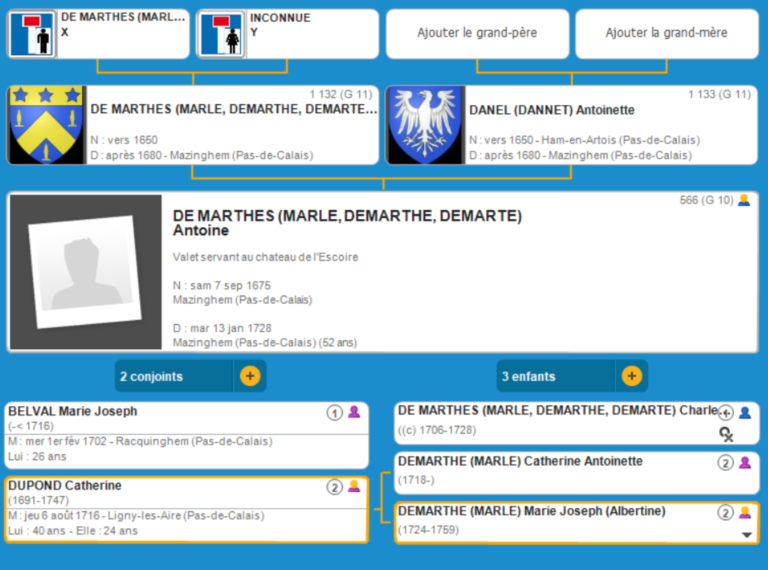The width and height of the screenshot is (768, 570).
Task: Click Ajouter le grand-père button
Action: pos(477,33)
